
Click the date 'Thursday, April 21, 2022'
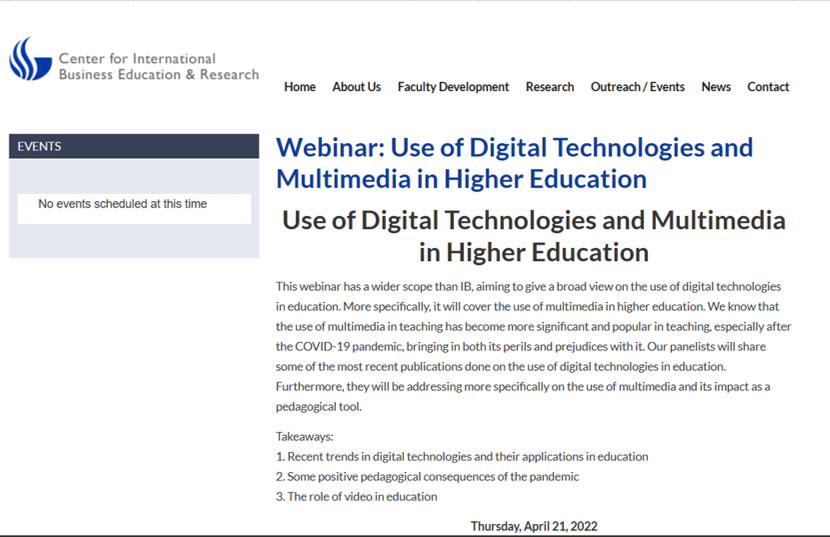tap(534, 526)
